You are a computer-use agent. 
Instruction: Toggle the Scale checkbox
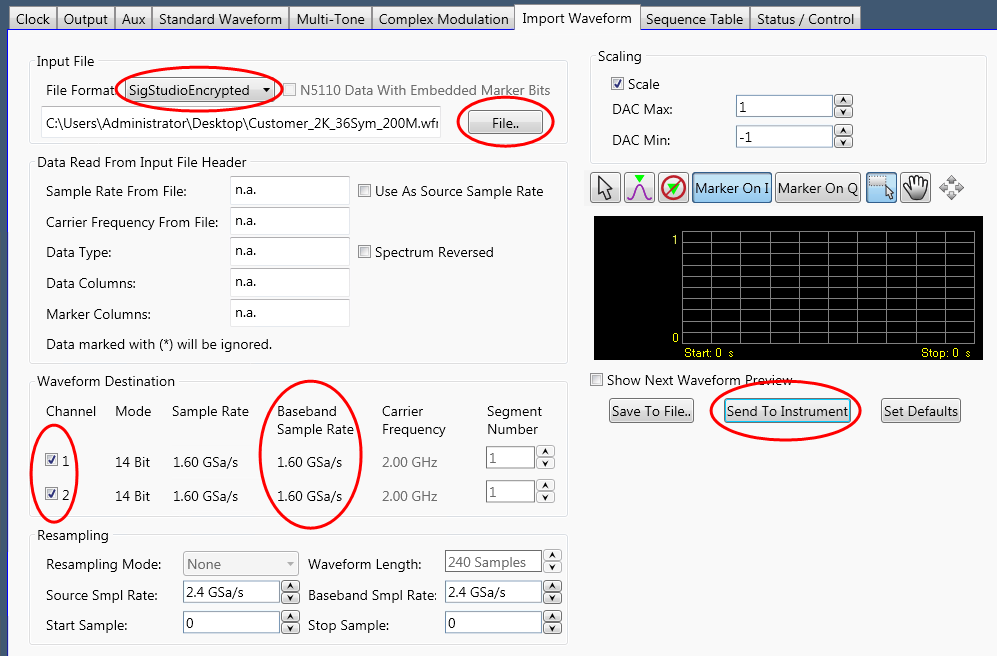(618, 84)
